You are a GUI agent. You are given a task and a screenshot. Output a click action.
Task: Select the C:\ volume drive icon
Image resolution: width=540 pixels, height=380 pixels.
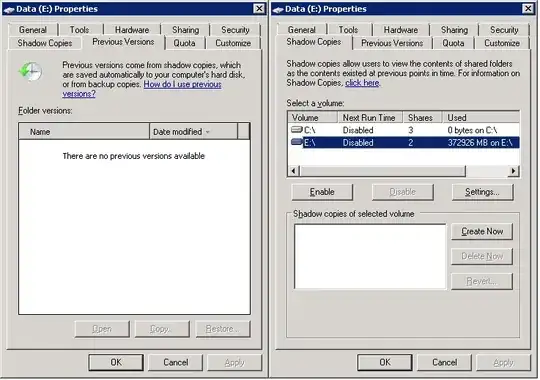297,130
